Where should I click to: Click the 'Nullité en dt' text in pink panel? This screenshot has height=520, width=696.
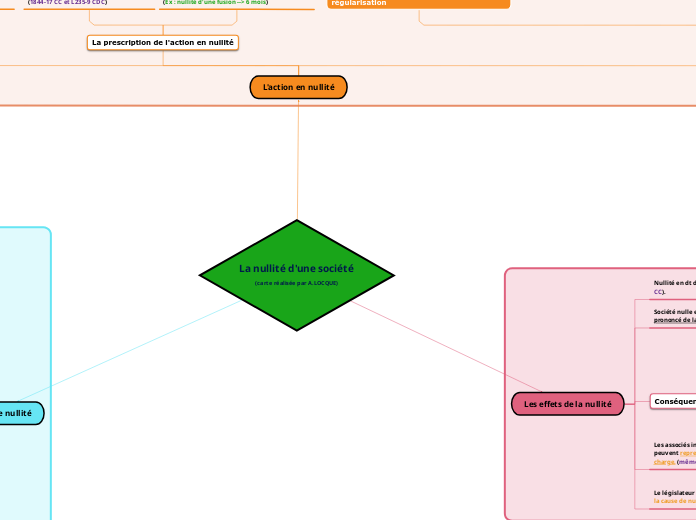pos(674,287)
